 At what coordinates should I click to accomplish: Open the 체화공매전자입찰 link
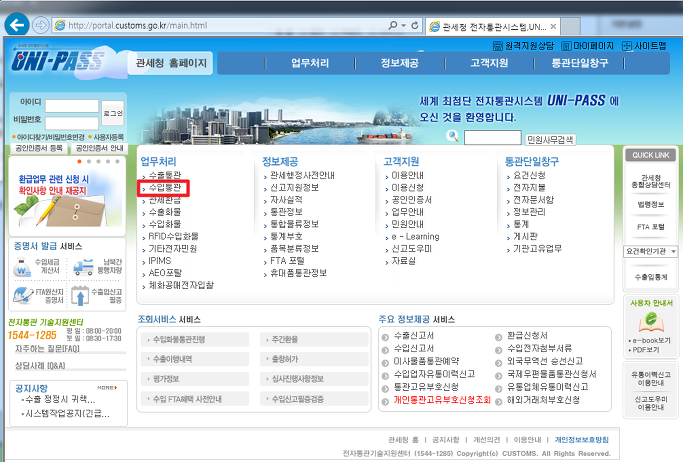coord(181,285)
